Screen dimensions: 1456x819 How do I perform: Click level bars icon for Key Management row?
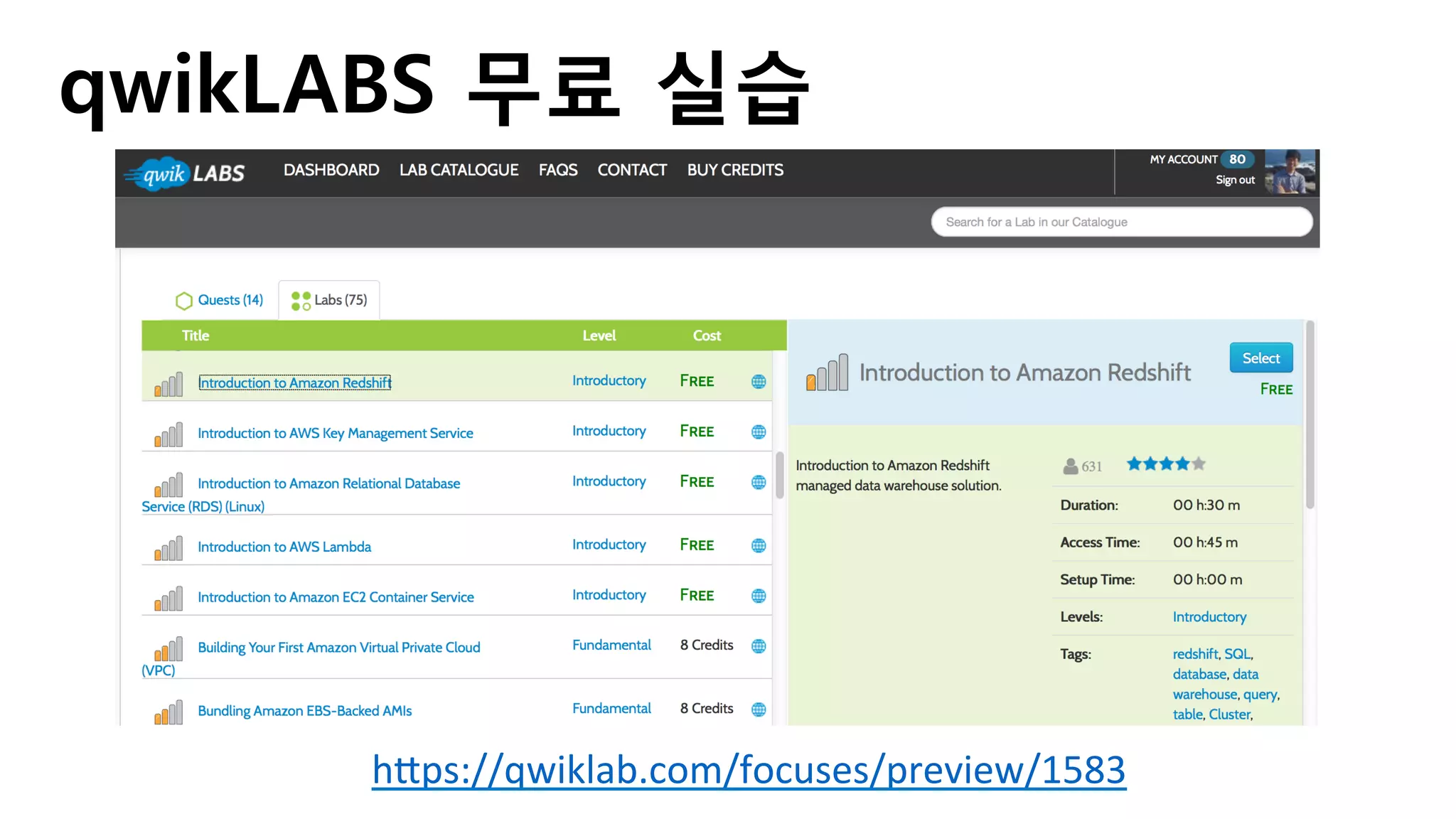(x=168, y=434)
